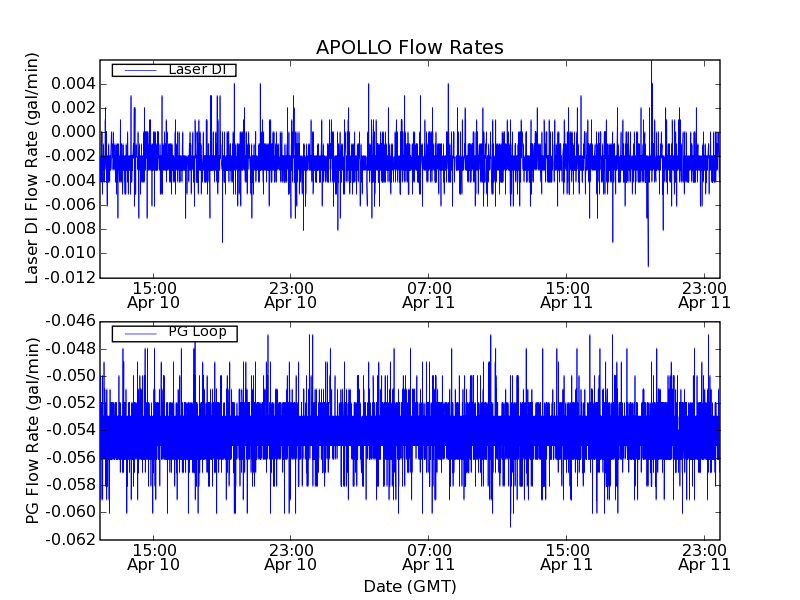Select 15:00 Apr 10 tick under lower plot
The width and height of the screenshot is (800, 600).
pyautogui.click(x=153, y=556)
